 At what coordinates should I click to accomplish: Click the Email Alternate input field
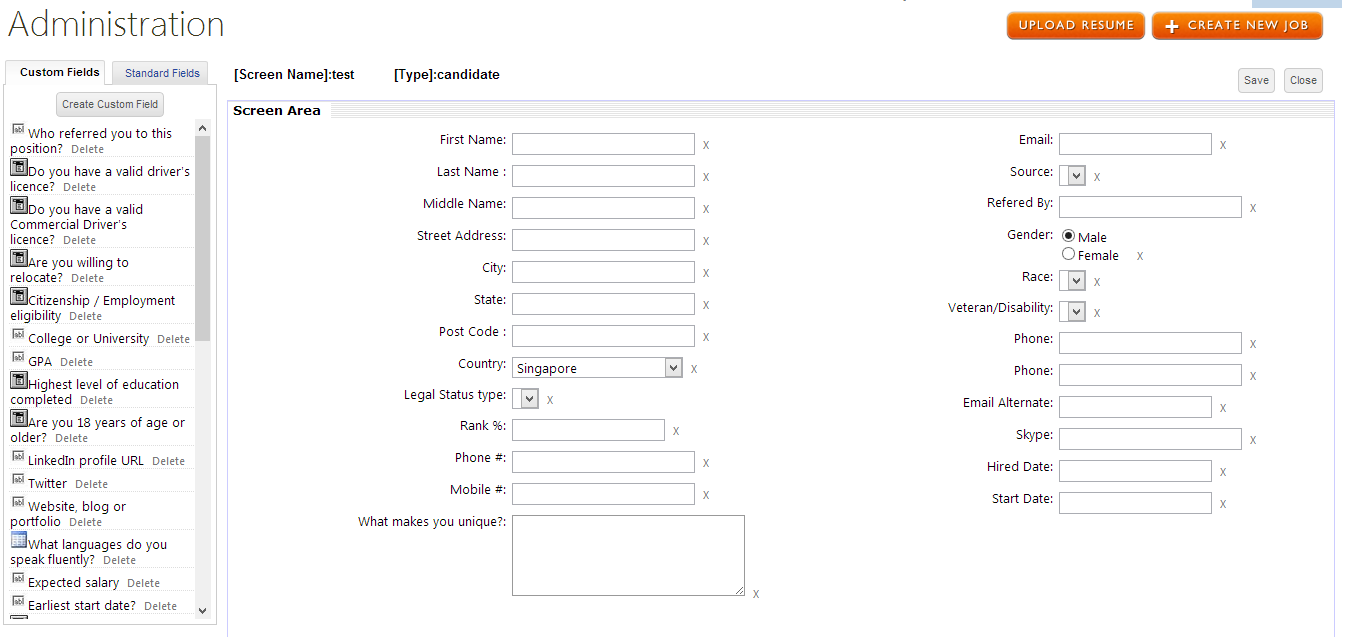click(x=1135, y=407)
